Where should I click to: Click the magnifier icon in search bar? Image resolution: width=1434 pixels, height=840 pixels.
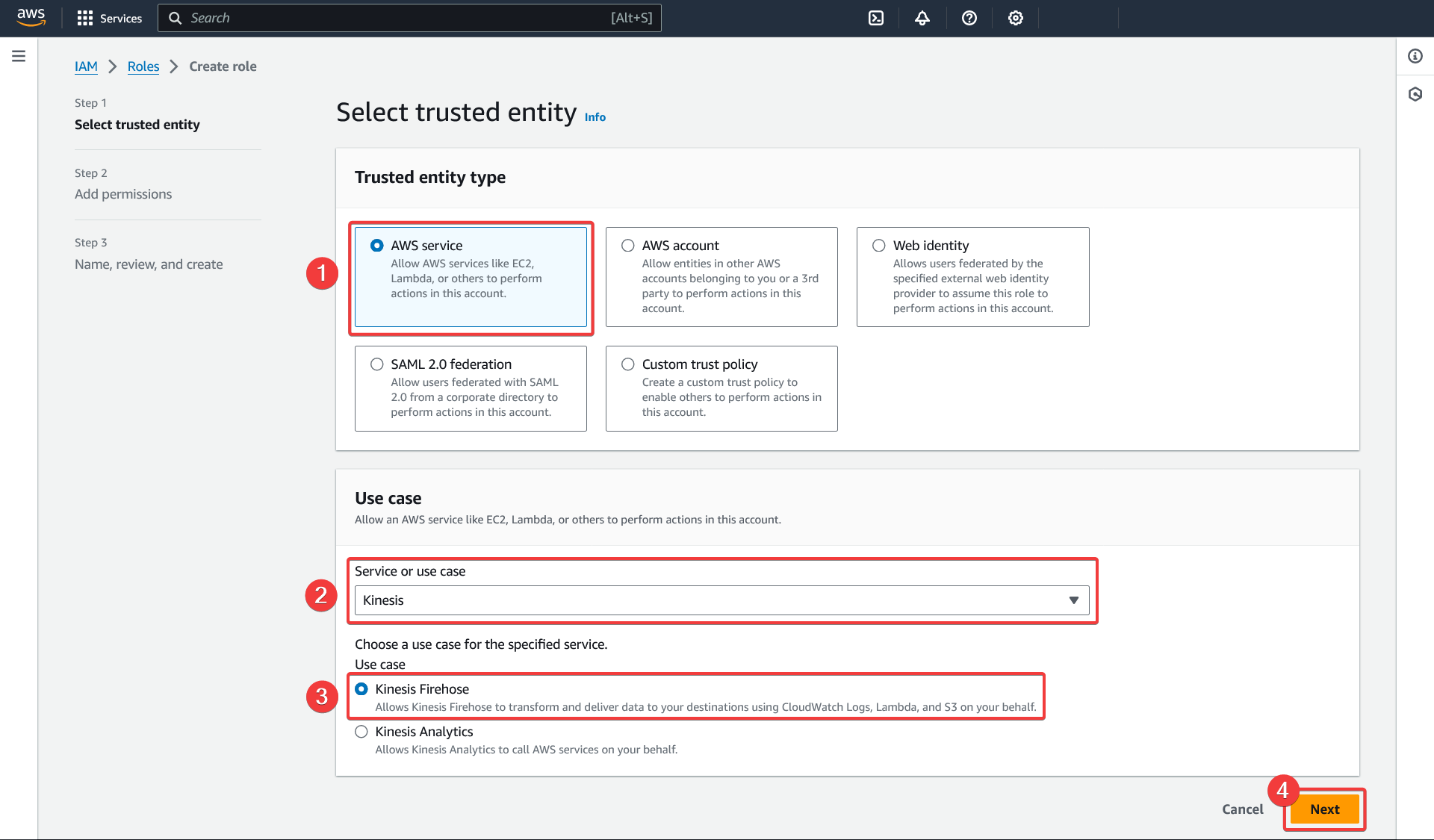click(x=176, y=18)
